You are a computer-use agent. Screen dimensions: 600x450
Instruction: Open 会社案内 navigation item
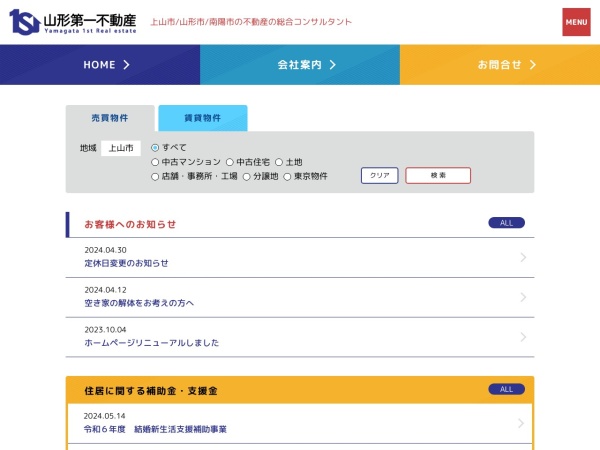pos(300,65)
